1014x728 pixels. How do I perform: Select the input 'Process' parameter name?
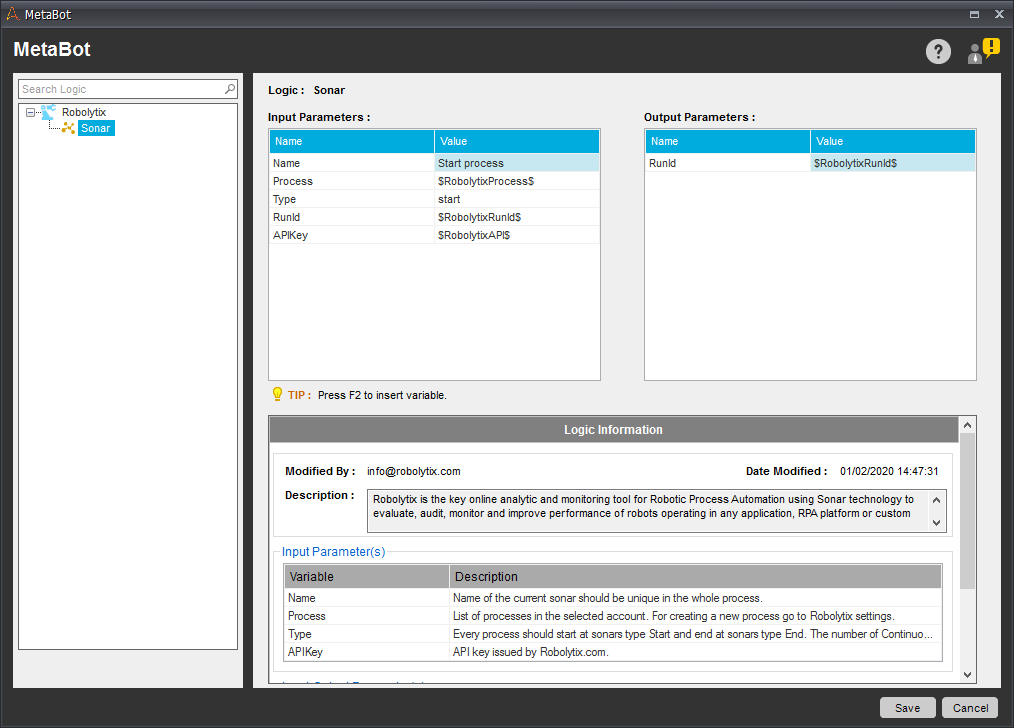tap(352, 181)
